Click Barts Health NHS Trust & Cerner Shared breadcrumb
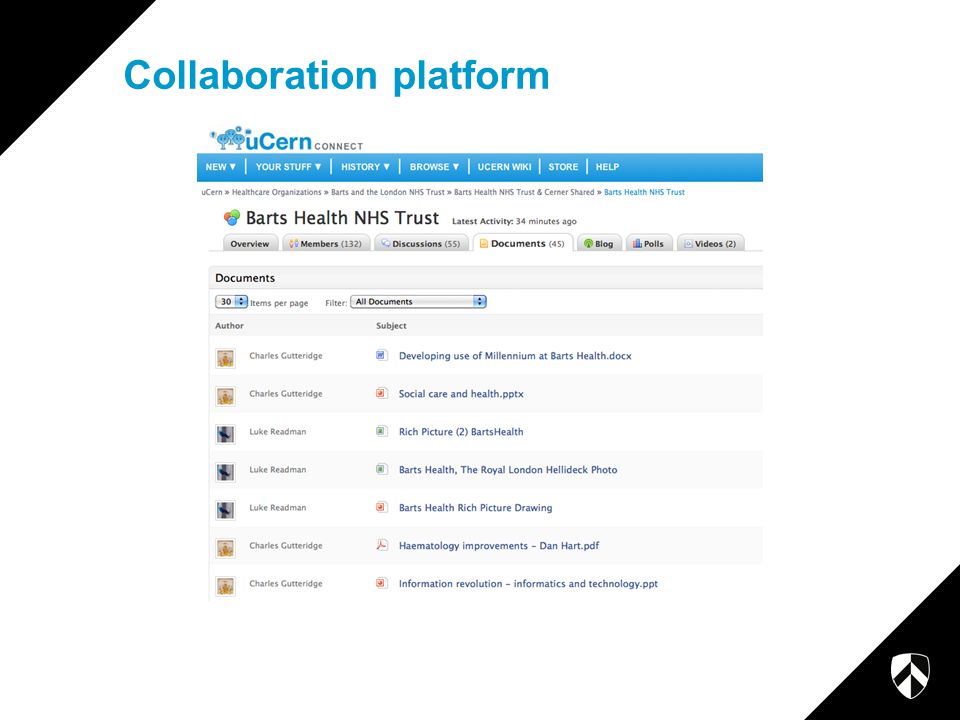The width and height of the screenshot is (960, 720). (x=524, y=192)
